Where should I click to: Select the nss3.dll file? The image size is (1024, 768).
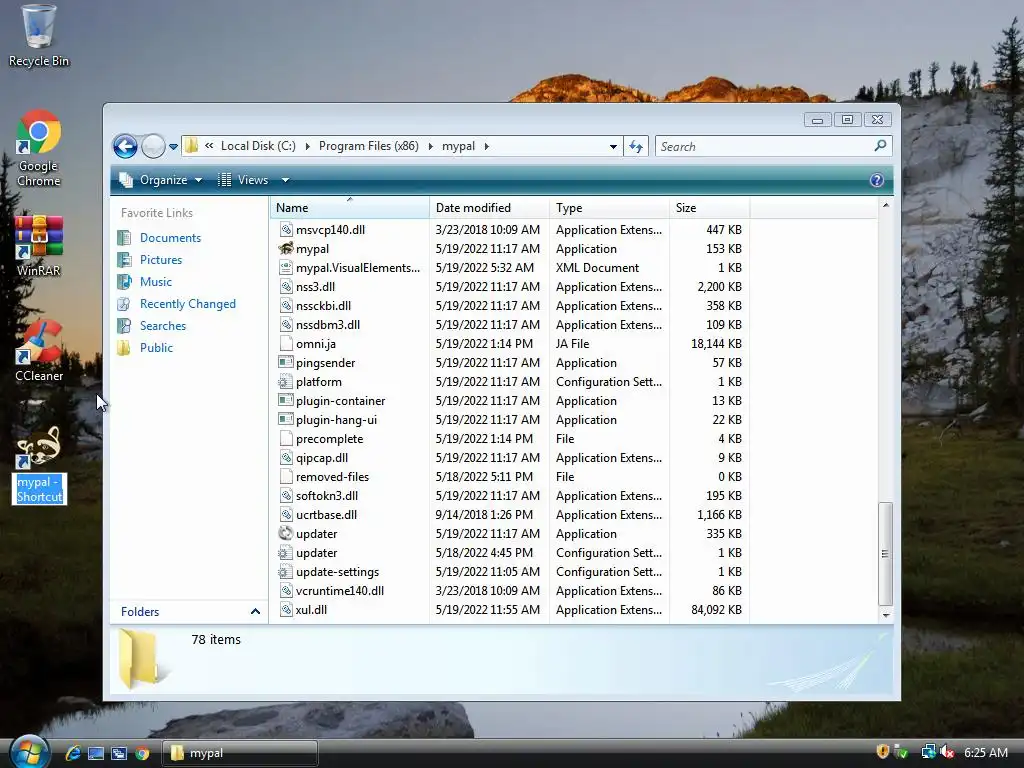click(x=315, y=287)
